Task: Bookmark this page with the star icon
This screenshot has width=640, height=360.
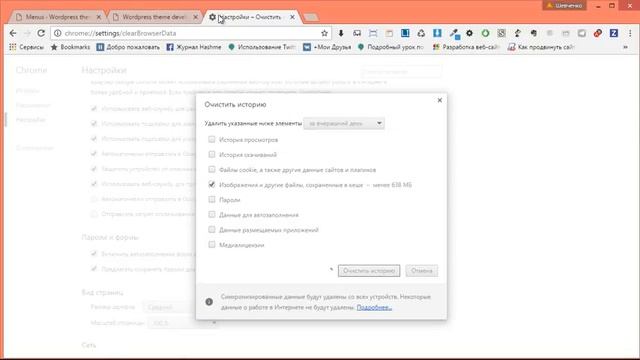Action: pyautogui.click(x=324, y=33)
